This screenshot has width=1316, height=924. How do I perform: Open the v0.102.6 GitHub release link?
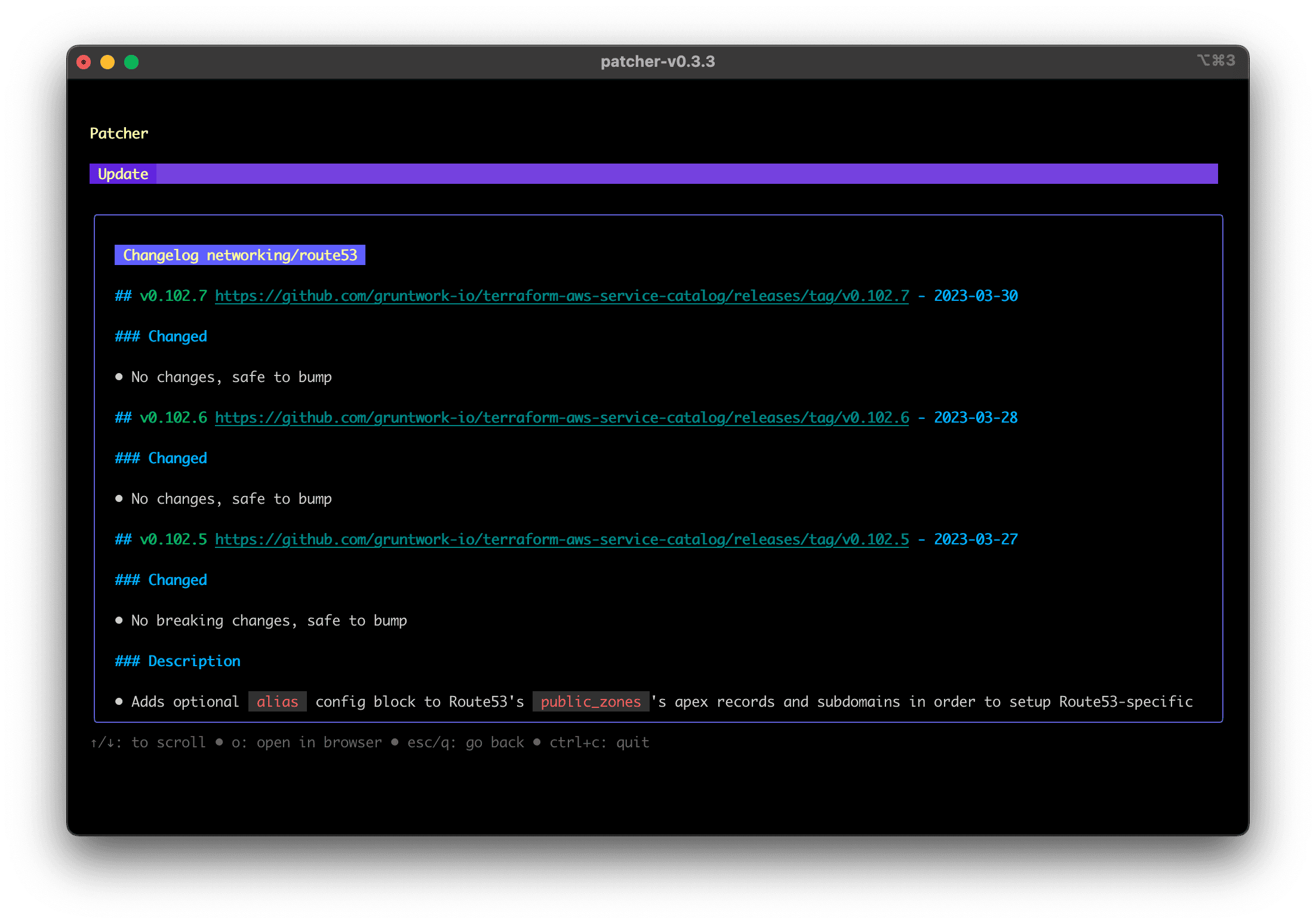click(562, 418)
